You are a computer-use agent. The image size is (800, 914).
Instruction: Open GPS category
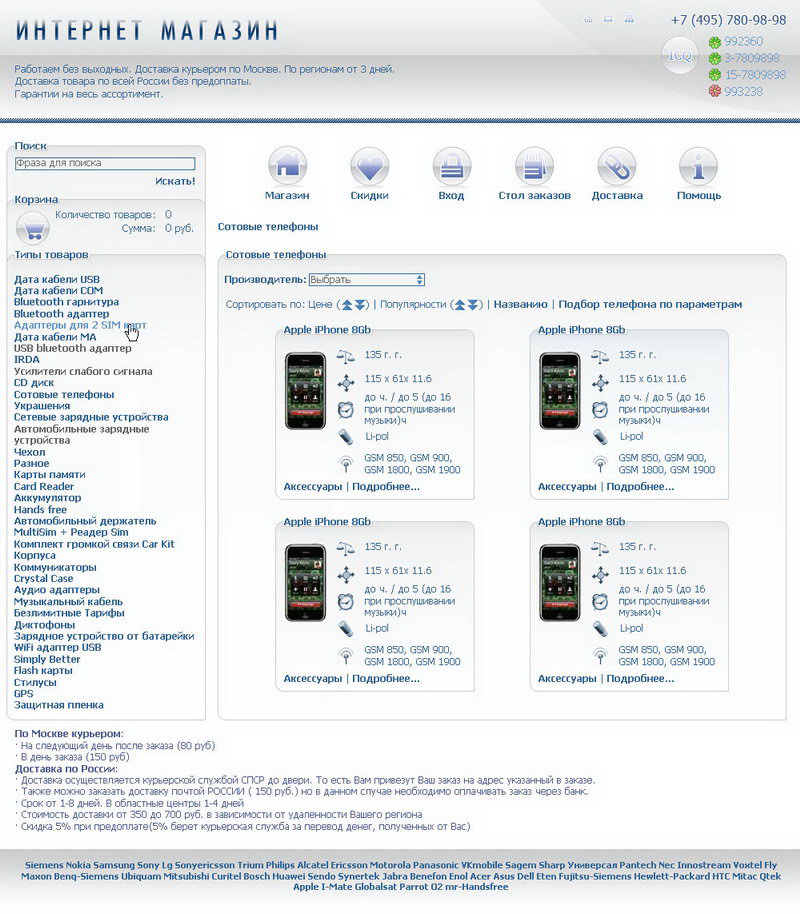[23, 694]
